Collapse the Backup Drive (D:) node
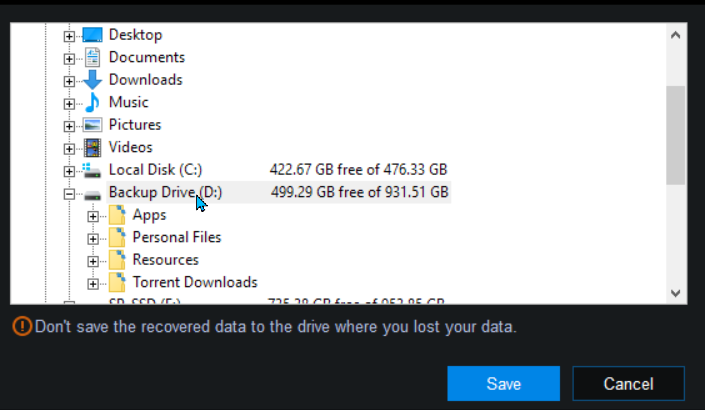The height and width of the screenshot is (410, 705). pyautogui.click(x=69, y=194)
